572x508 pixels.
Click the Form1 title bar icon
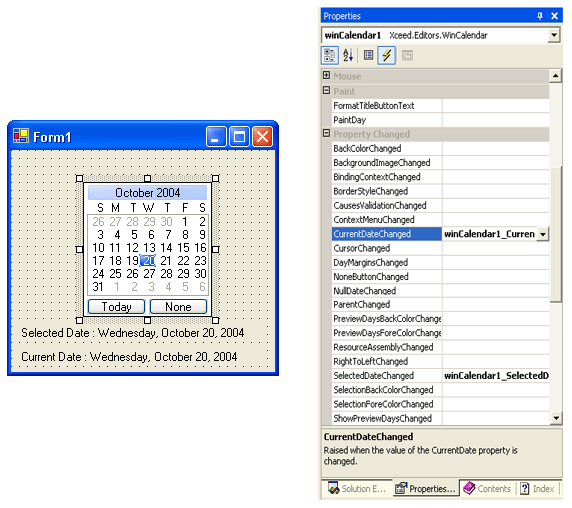pyautogui.click(x=21, y=136)
